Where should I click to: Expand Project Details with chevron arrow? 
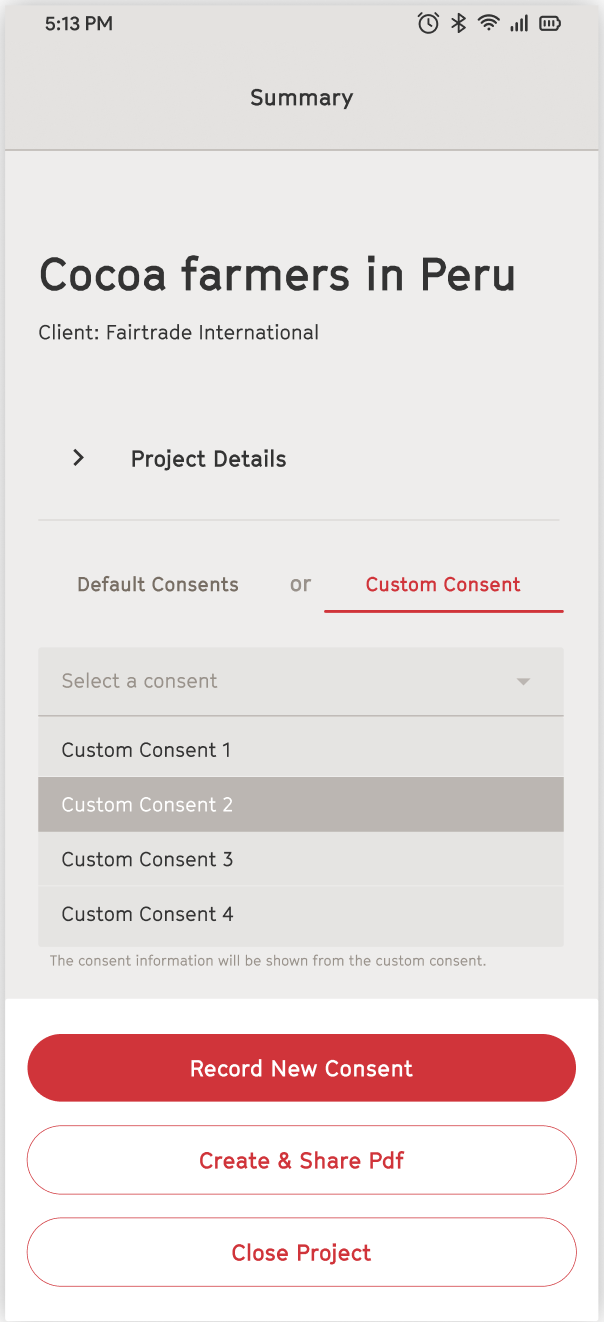[x=78, y=458]
